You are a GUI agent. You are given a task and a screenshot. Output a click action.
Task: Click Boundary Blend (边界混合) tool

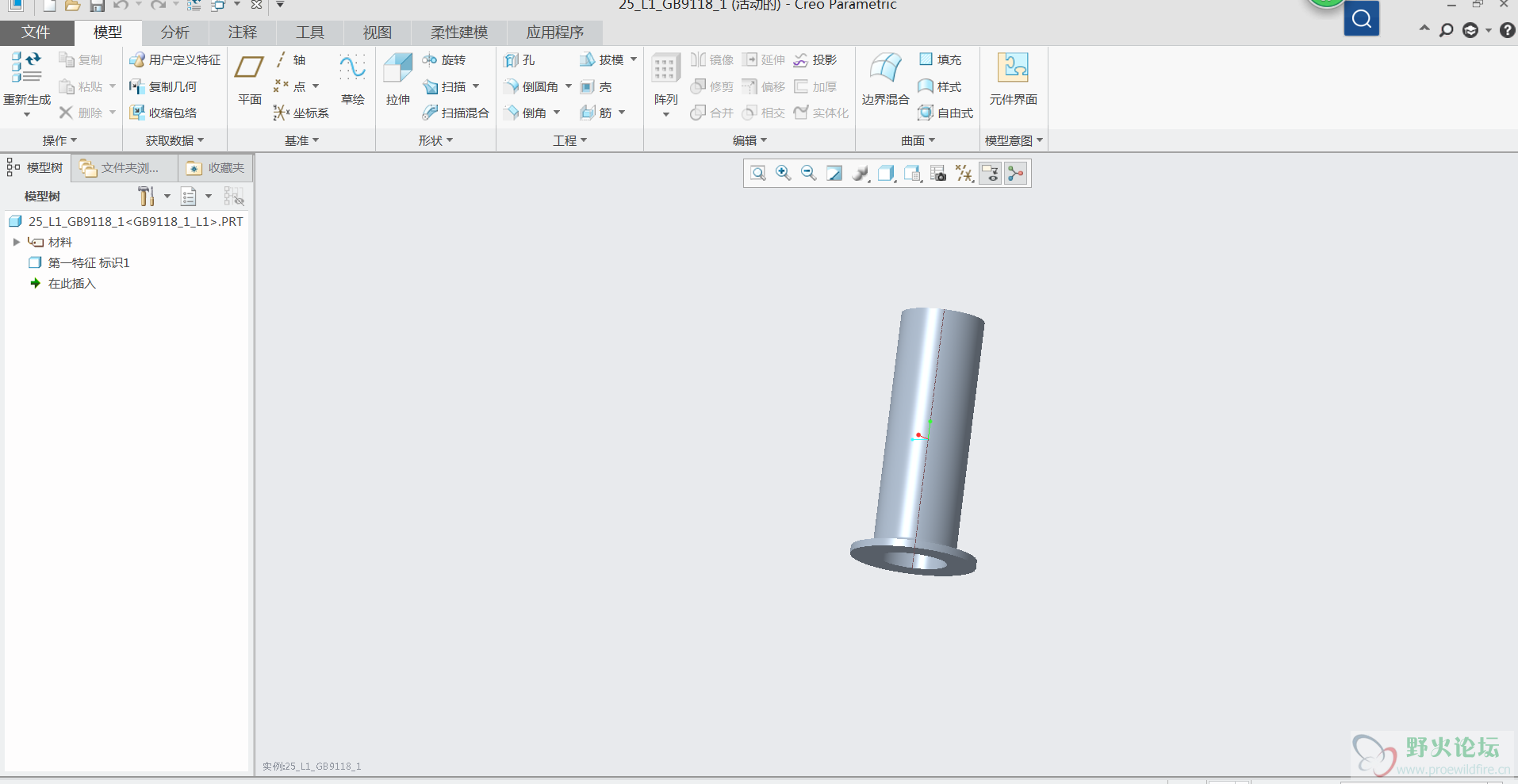tap(885, 79)
